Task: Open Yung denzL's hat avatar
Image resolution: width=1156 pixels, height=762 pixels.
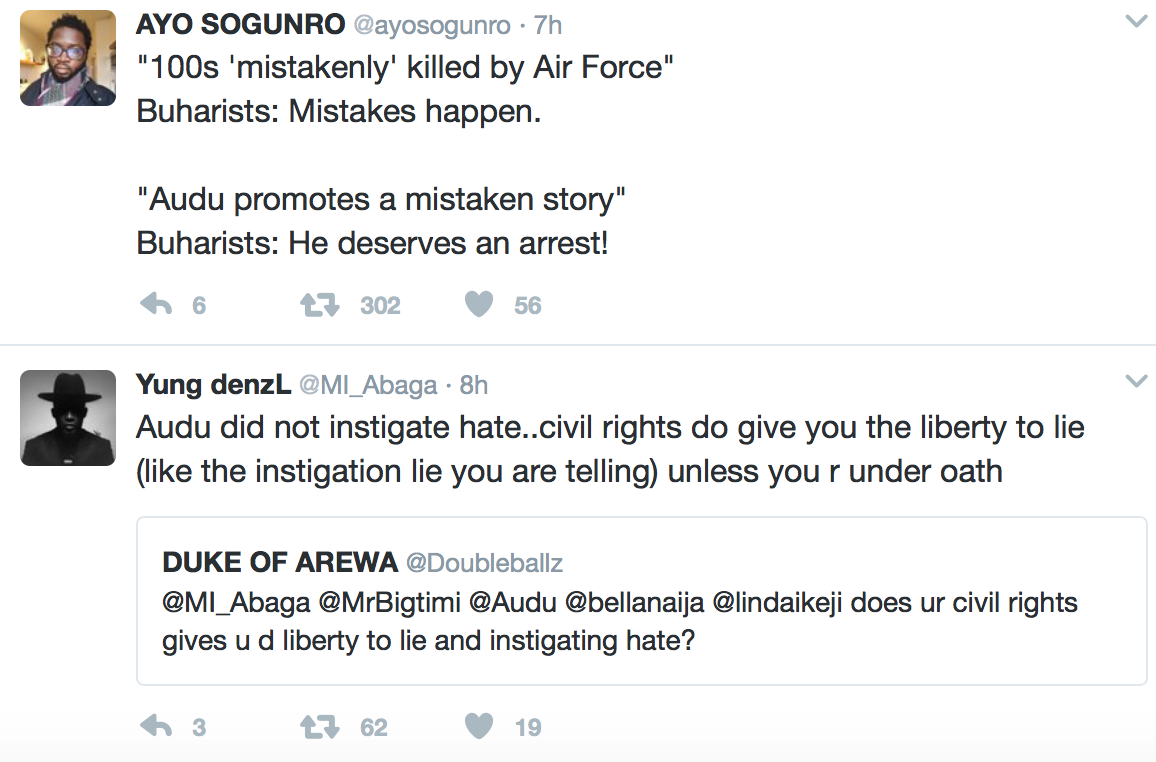Action: pyautogui.click(x=68, y=417)
